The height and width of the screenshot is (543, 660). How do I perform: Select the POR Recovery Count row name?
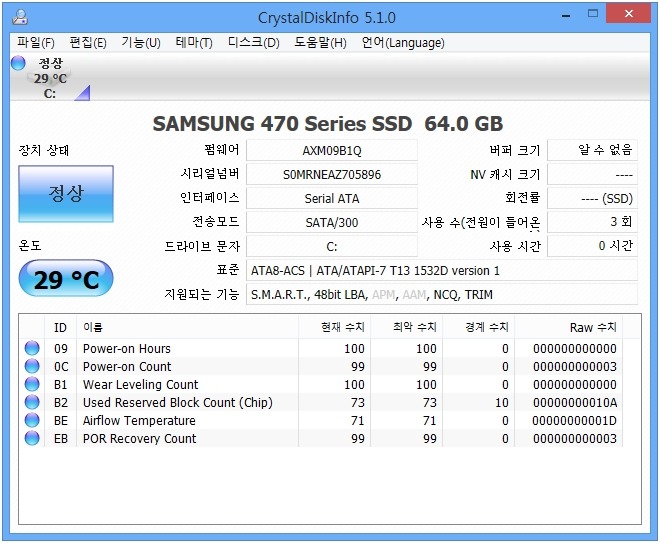click(140, 439)
